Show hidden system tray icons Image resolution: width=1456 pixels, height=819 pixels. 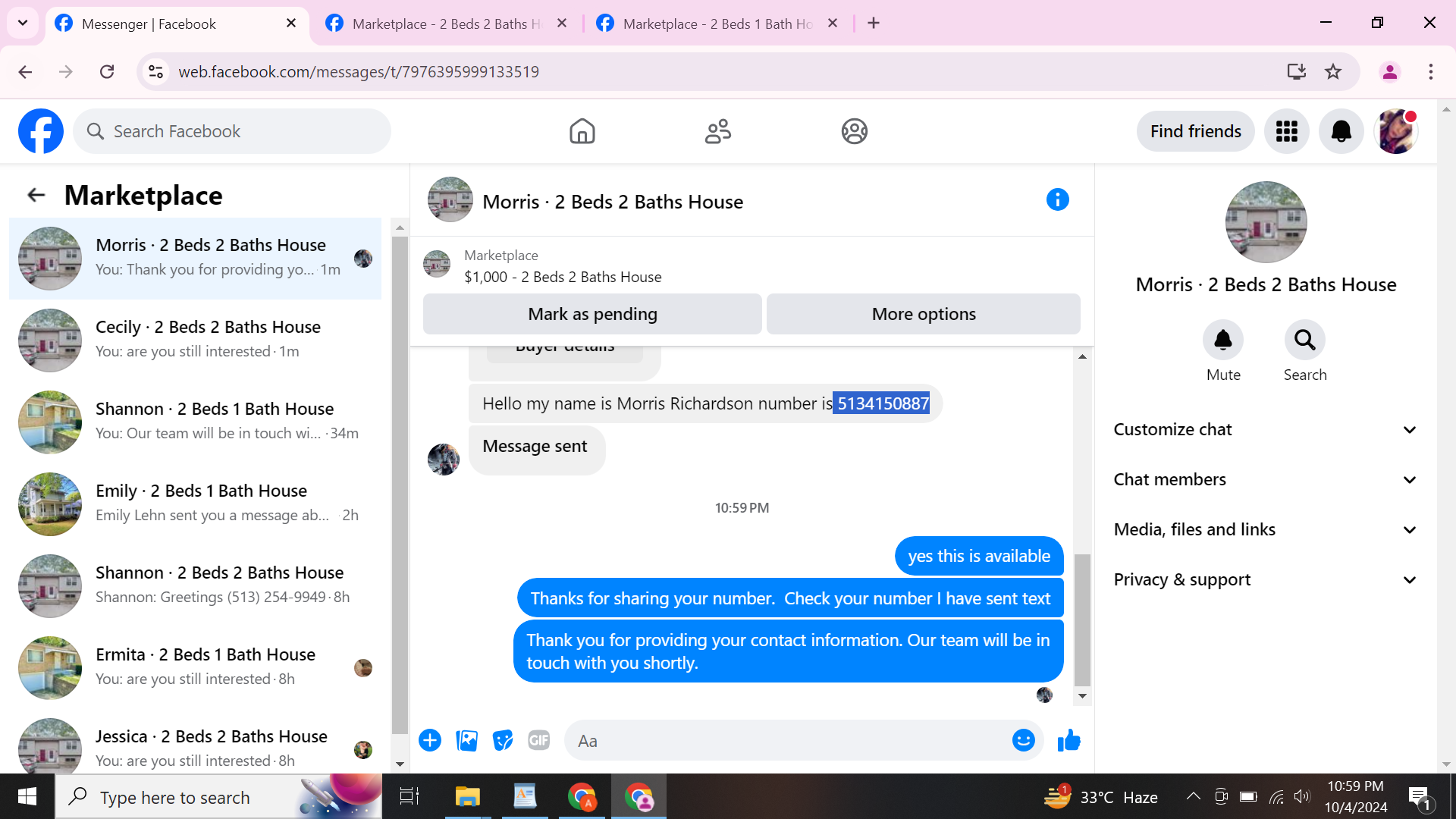[1193, 796]
